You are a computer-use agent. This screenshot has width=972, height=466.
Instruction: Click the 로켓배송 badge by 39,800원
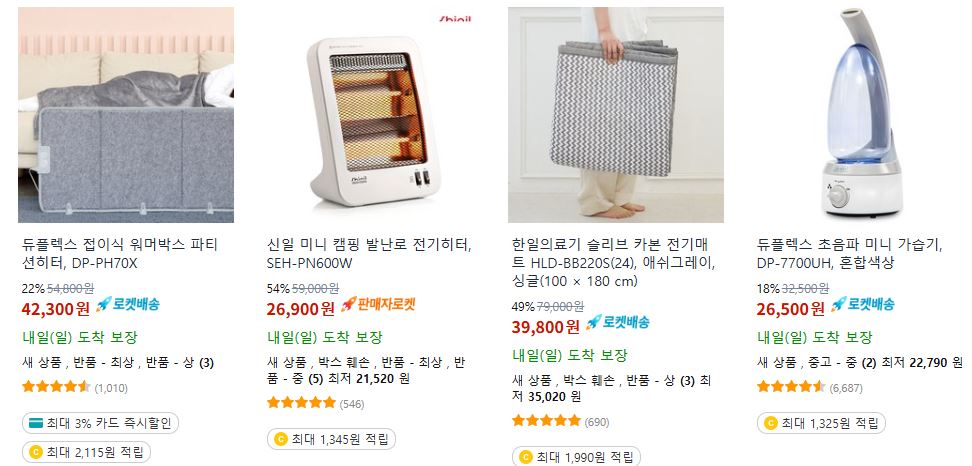[x=617, y=322]
